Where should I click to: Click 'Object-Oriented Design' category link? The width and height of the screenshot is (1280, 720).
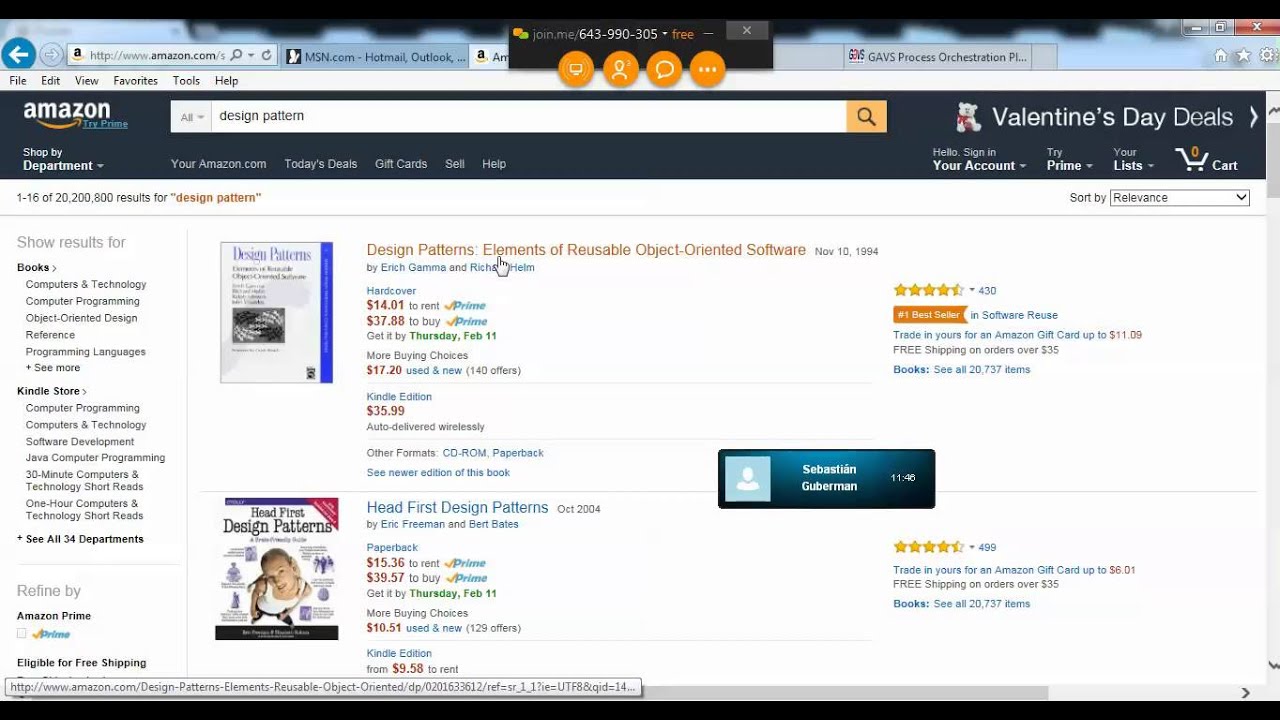82,318
